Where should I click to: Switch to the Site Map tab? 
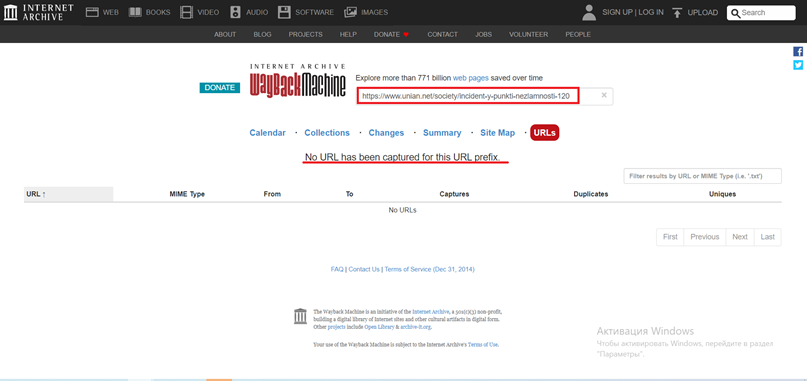498,133
